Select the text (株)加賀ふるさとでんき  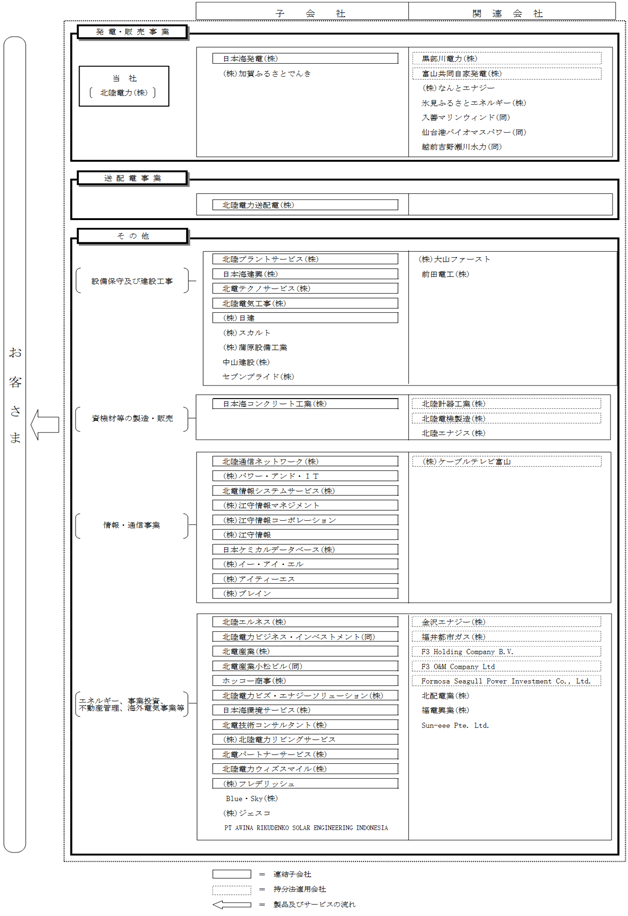pyautogui.click(x=267, y=74)
